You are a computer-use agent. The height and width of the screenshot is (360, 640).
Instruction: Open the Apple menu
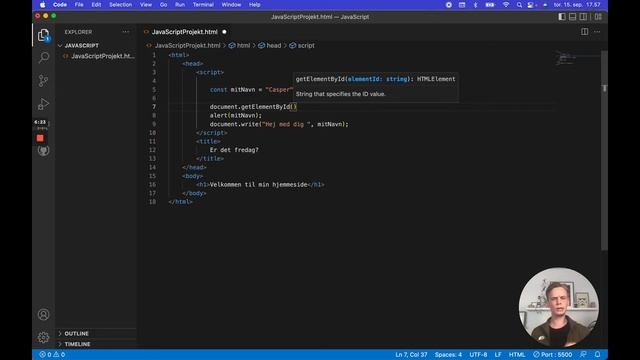tap(42, 5)
